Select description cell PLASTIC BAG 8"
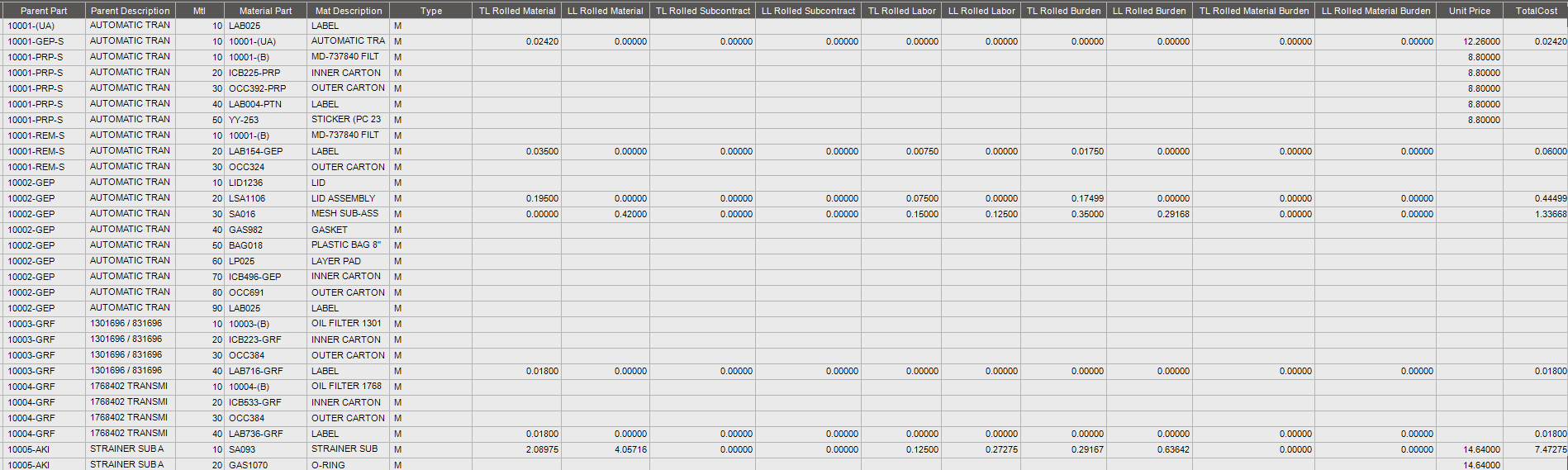 (348, 245)
